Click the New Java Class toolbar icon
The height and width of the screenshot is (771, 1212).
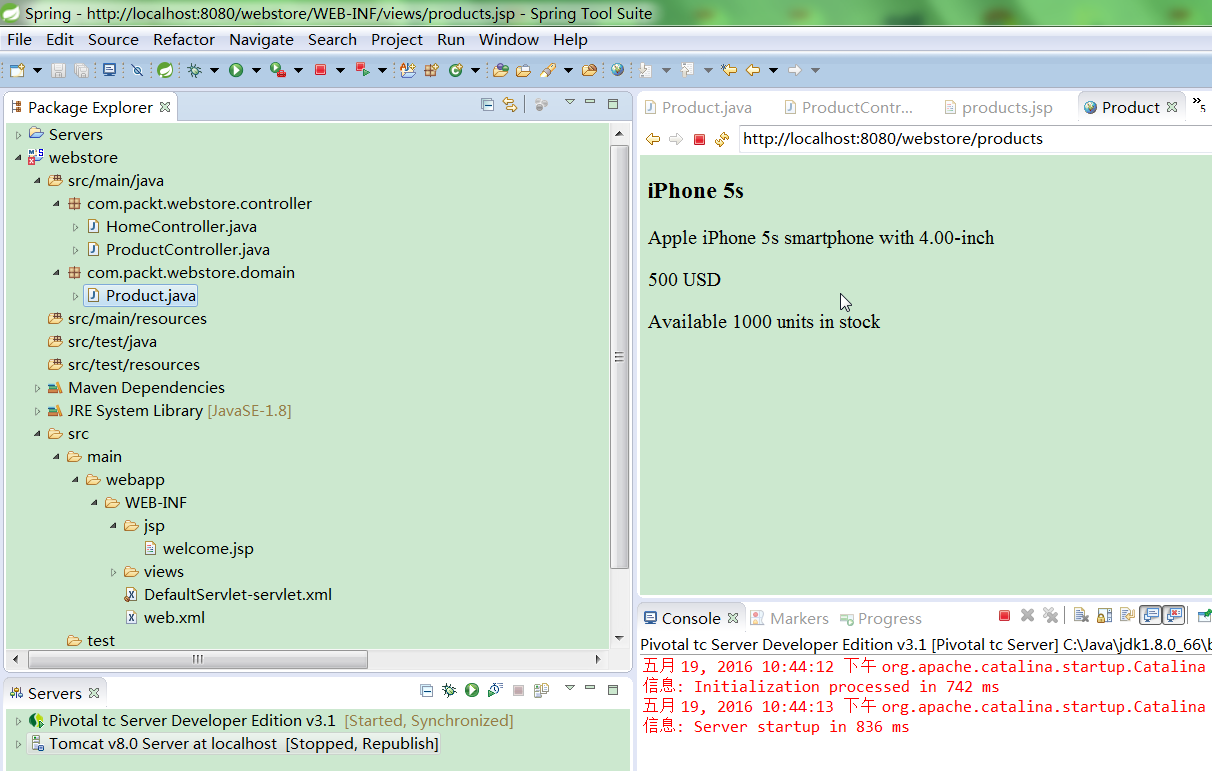454,70
